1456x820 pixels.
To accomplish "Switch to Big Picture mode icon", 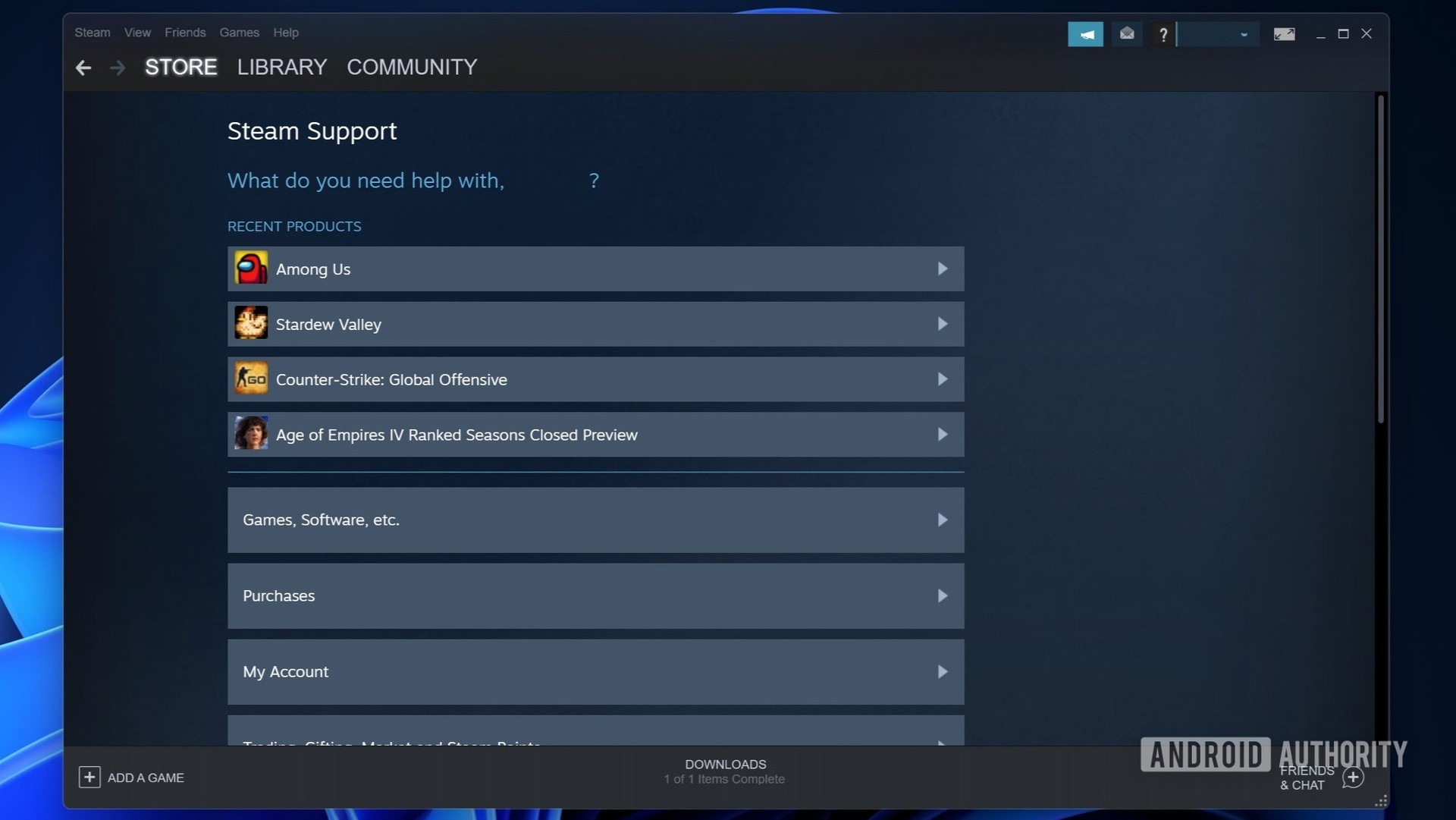I will 1284,34.
